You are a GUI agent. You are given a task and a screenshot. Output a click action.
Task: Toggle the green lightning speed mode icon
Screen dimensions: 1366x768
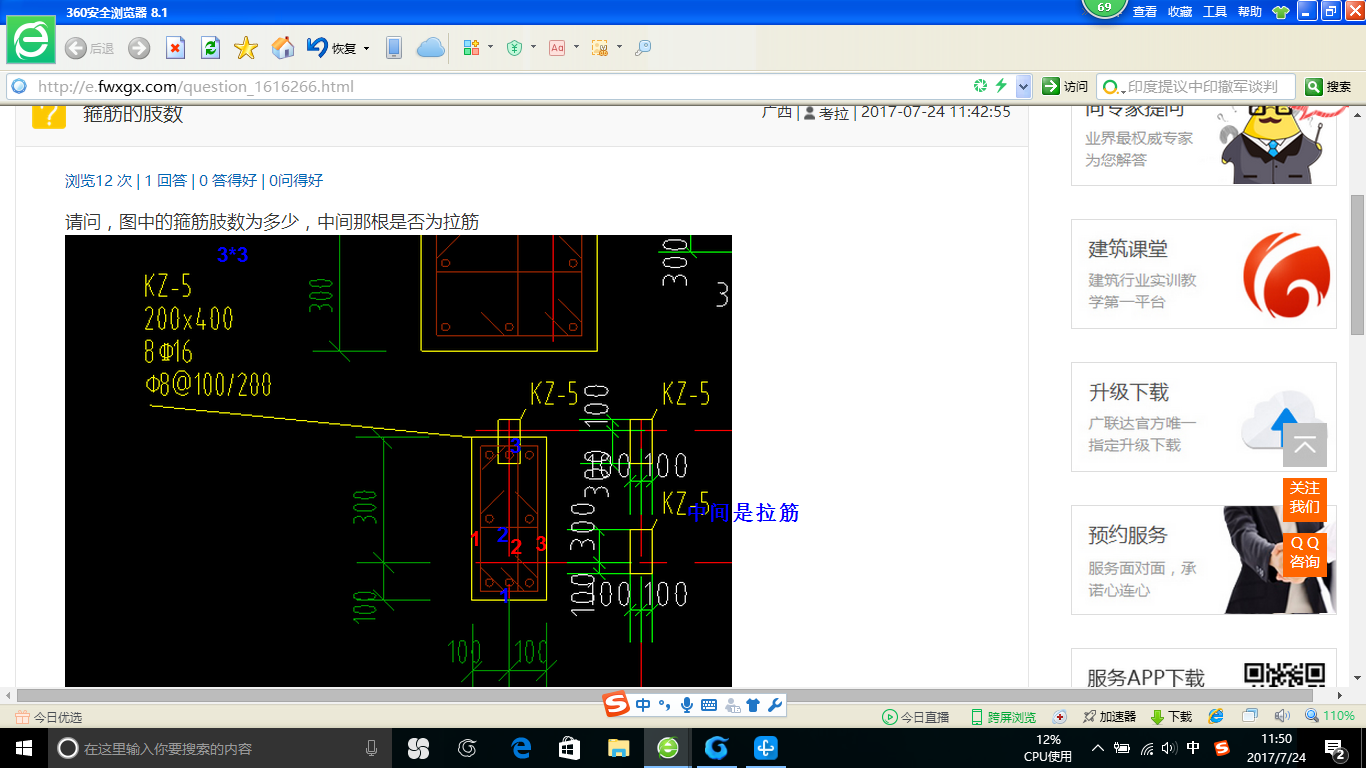(1001, 86)
